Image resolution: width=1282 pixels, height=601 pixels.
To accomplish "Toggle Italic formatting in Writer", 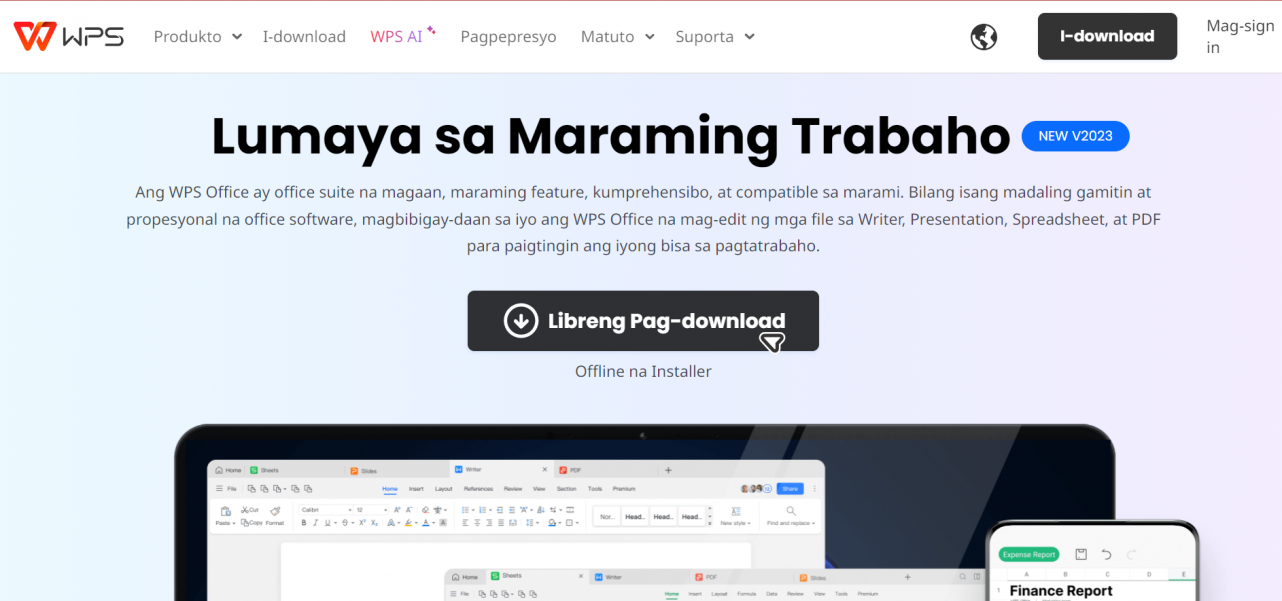I will pyautogui.click(x=315, y=522).
